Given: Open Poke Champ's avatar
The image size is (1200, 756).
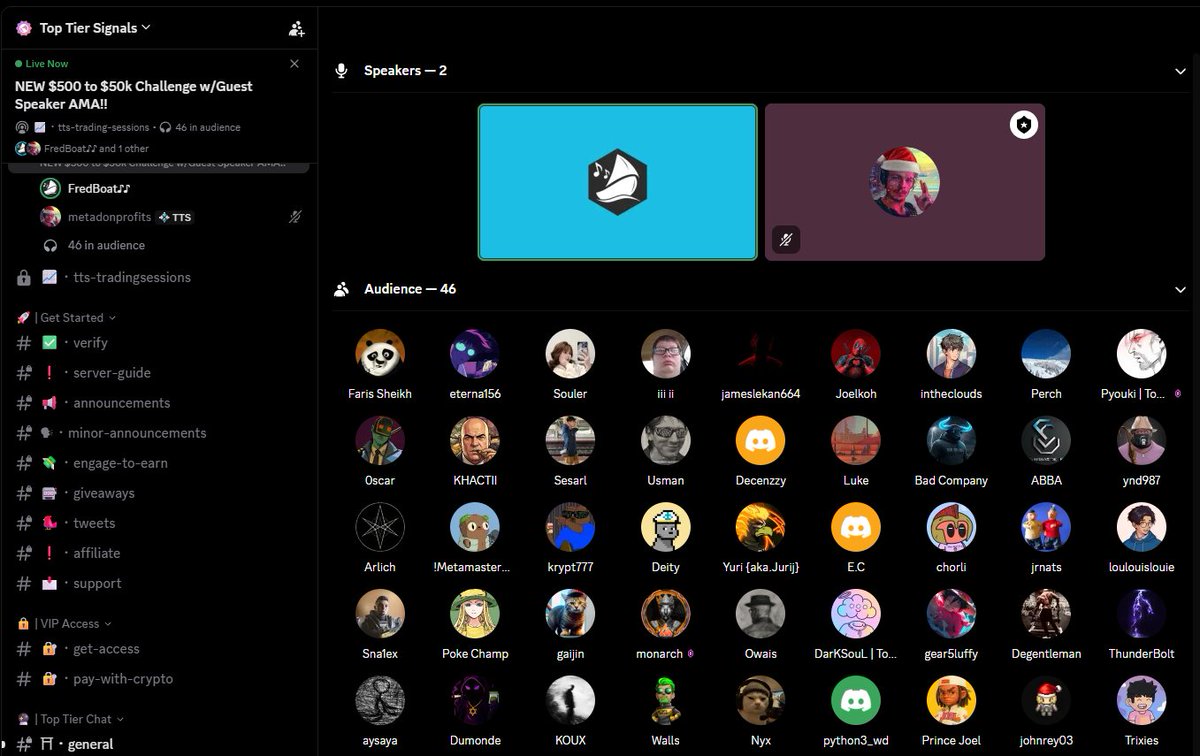Looking at the screenshot, I should click(x=475, y=614).
